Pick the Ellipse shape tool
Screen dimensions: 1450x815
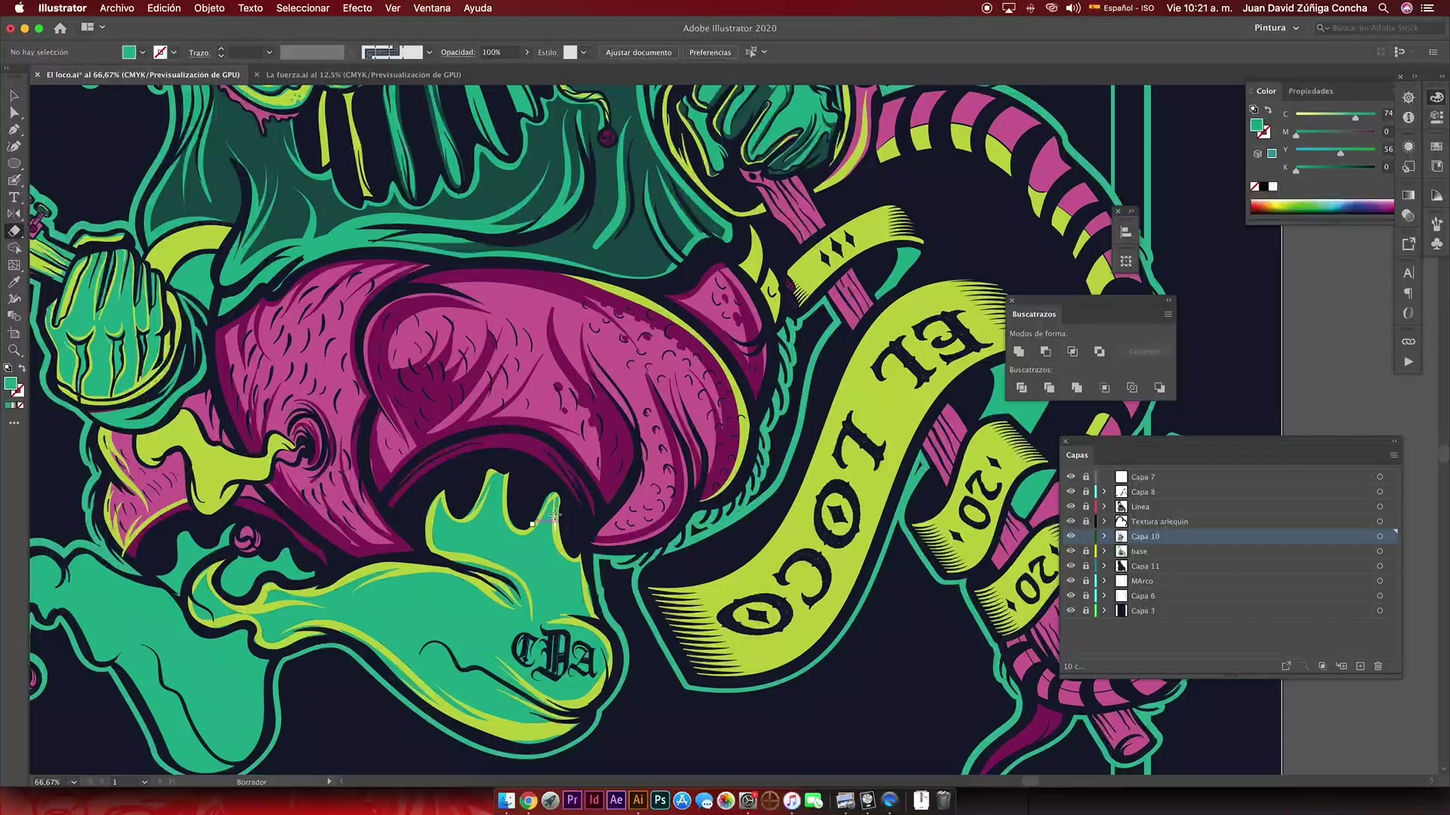[x=14, y=164]
